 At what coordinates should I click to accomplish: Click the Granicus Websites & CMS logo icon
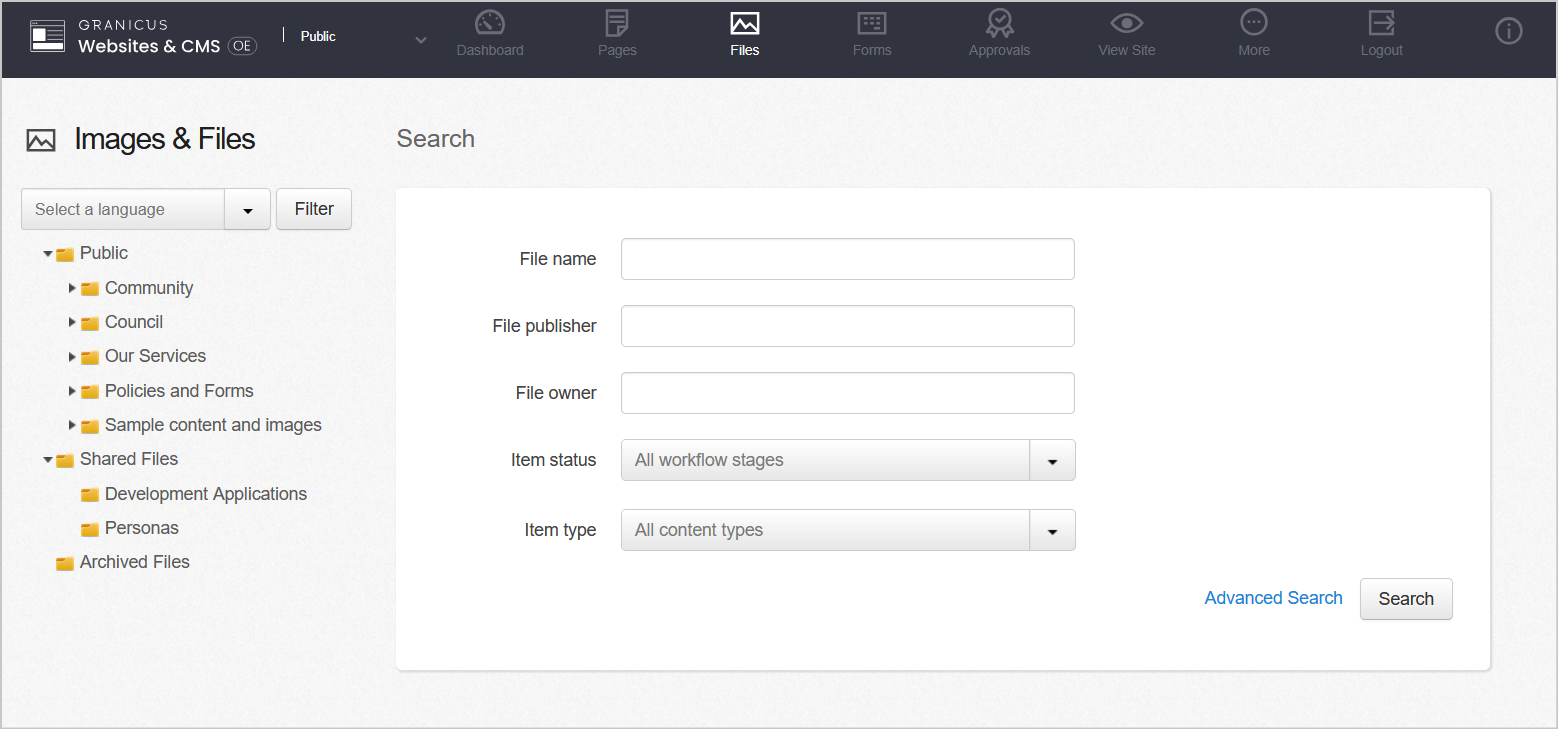pyautogui.click(x=47, y=37)
